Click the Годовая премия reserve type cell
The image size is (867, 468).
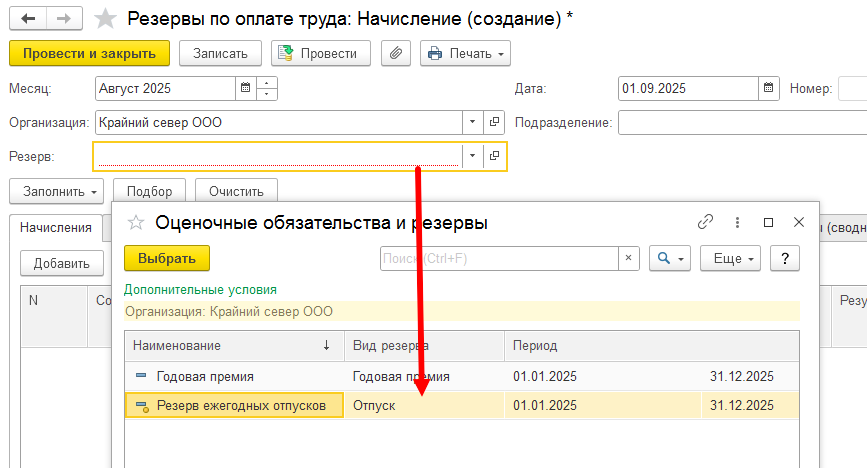click(x=425, y=377)
